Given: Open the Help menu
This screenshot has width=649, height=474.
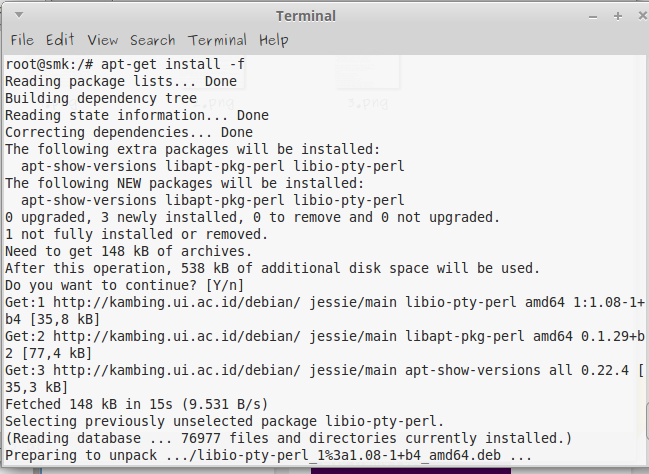Looking at the screenshot, I should click(273, 40).
